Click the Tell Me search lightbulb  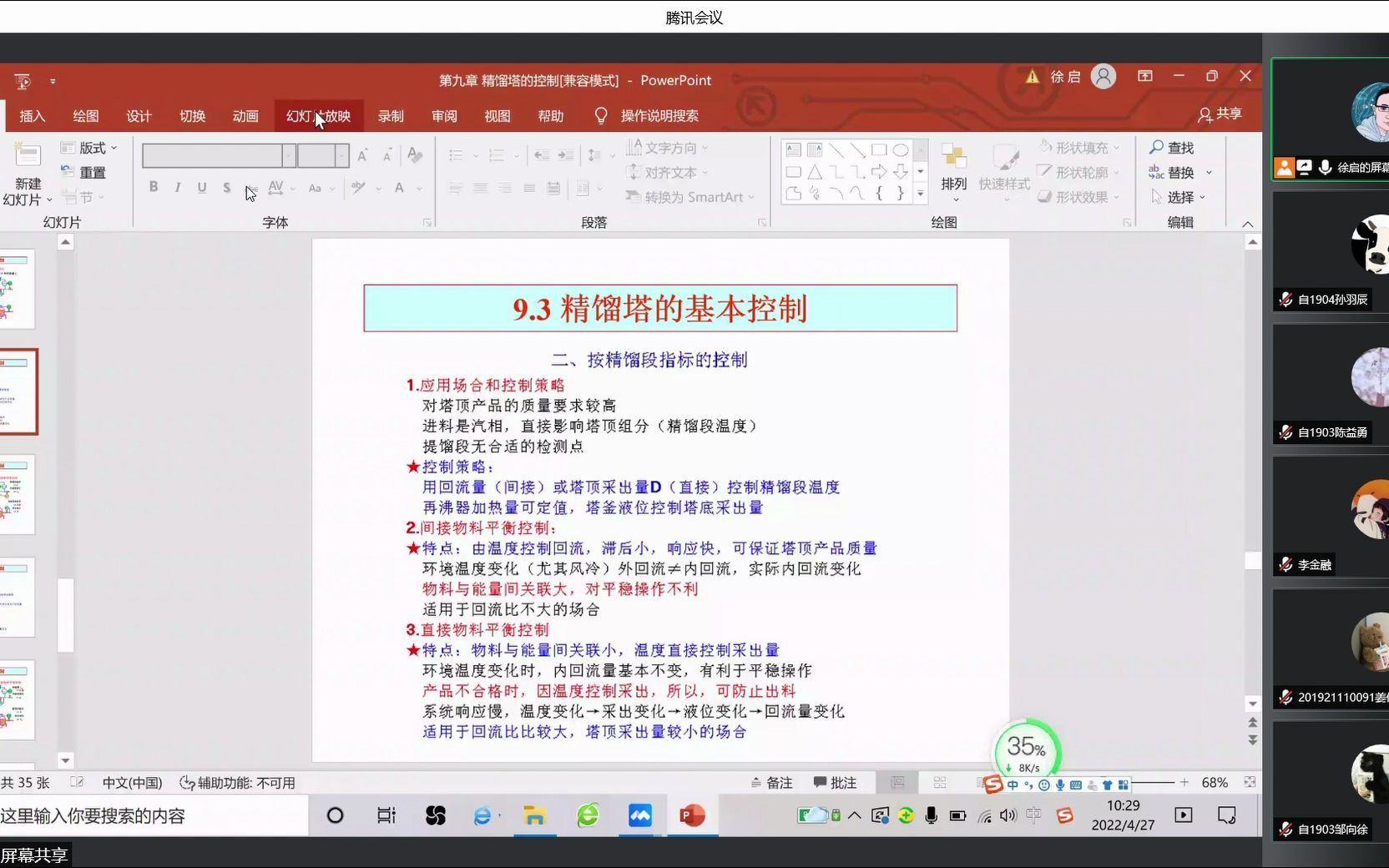pos(601,116)
